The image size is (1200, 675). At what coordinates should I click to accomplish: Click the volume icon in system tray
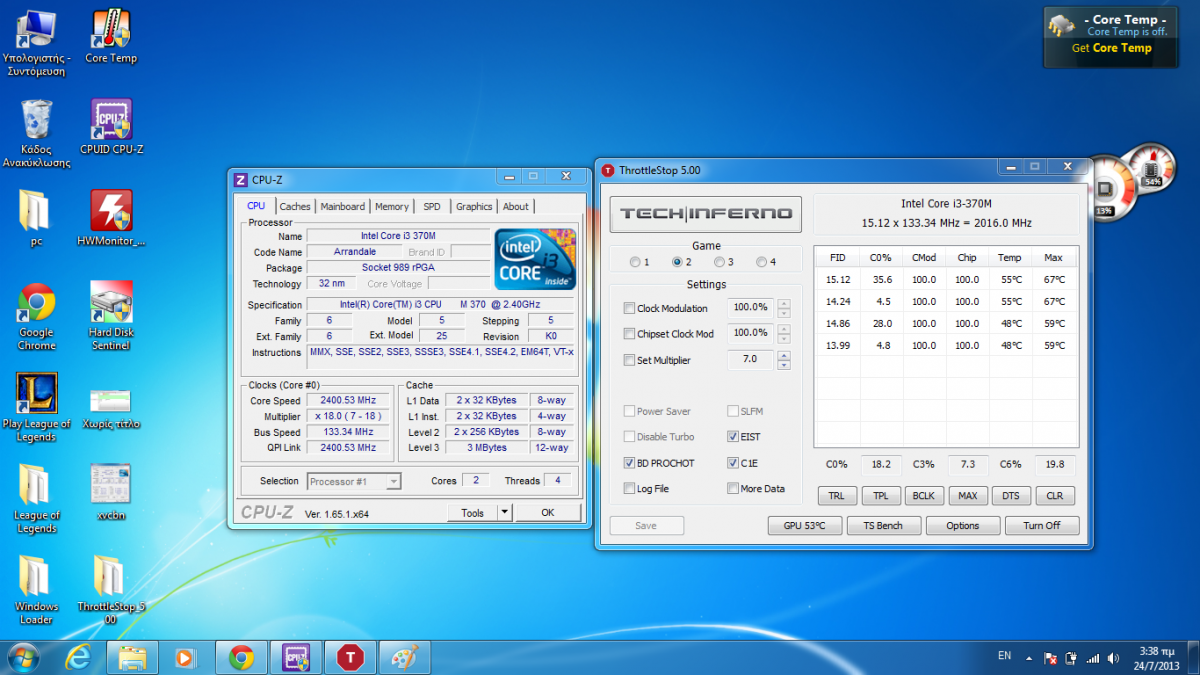(1114, 658)
